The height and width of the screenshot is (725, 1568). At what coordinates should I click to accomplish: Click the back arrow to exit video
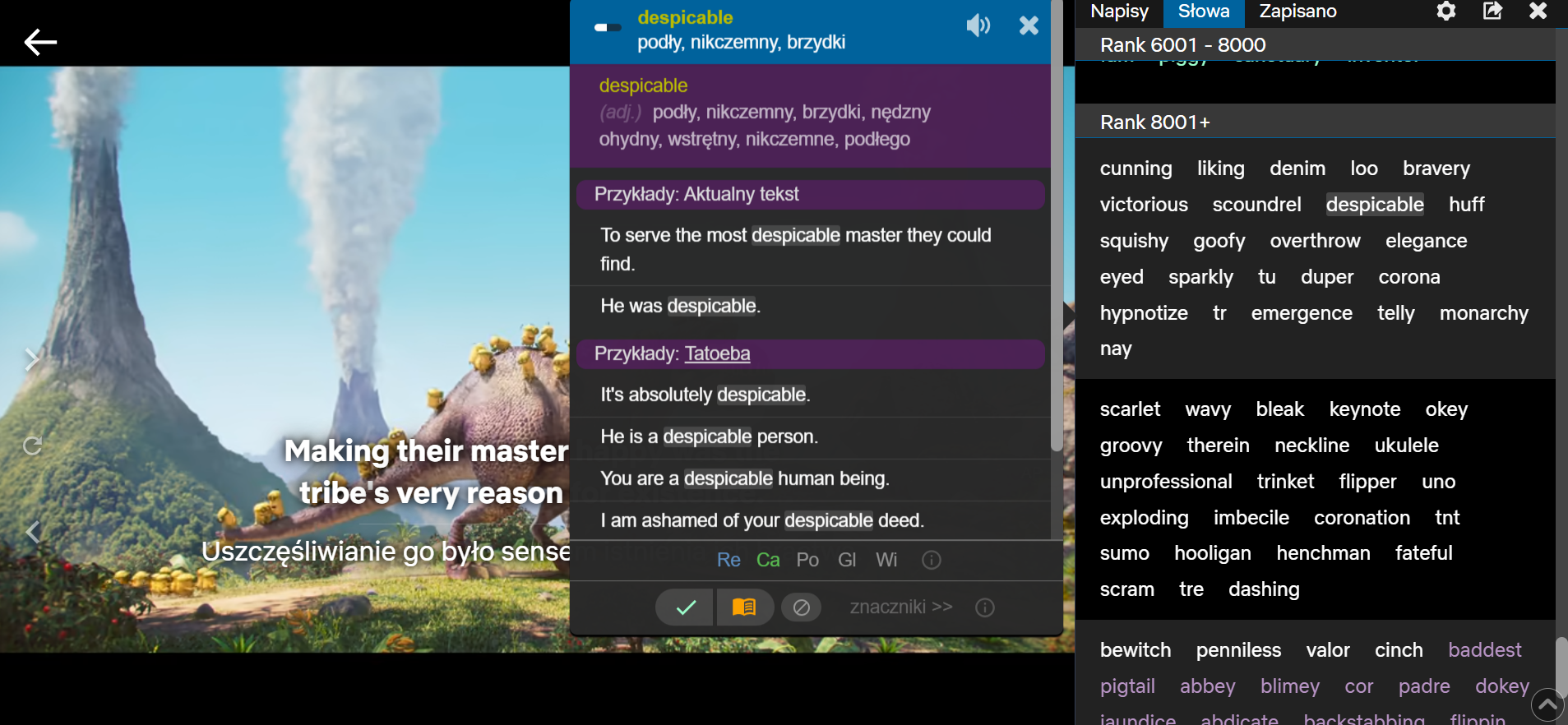pos(40,42)
